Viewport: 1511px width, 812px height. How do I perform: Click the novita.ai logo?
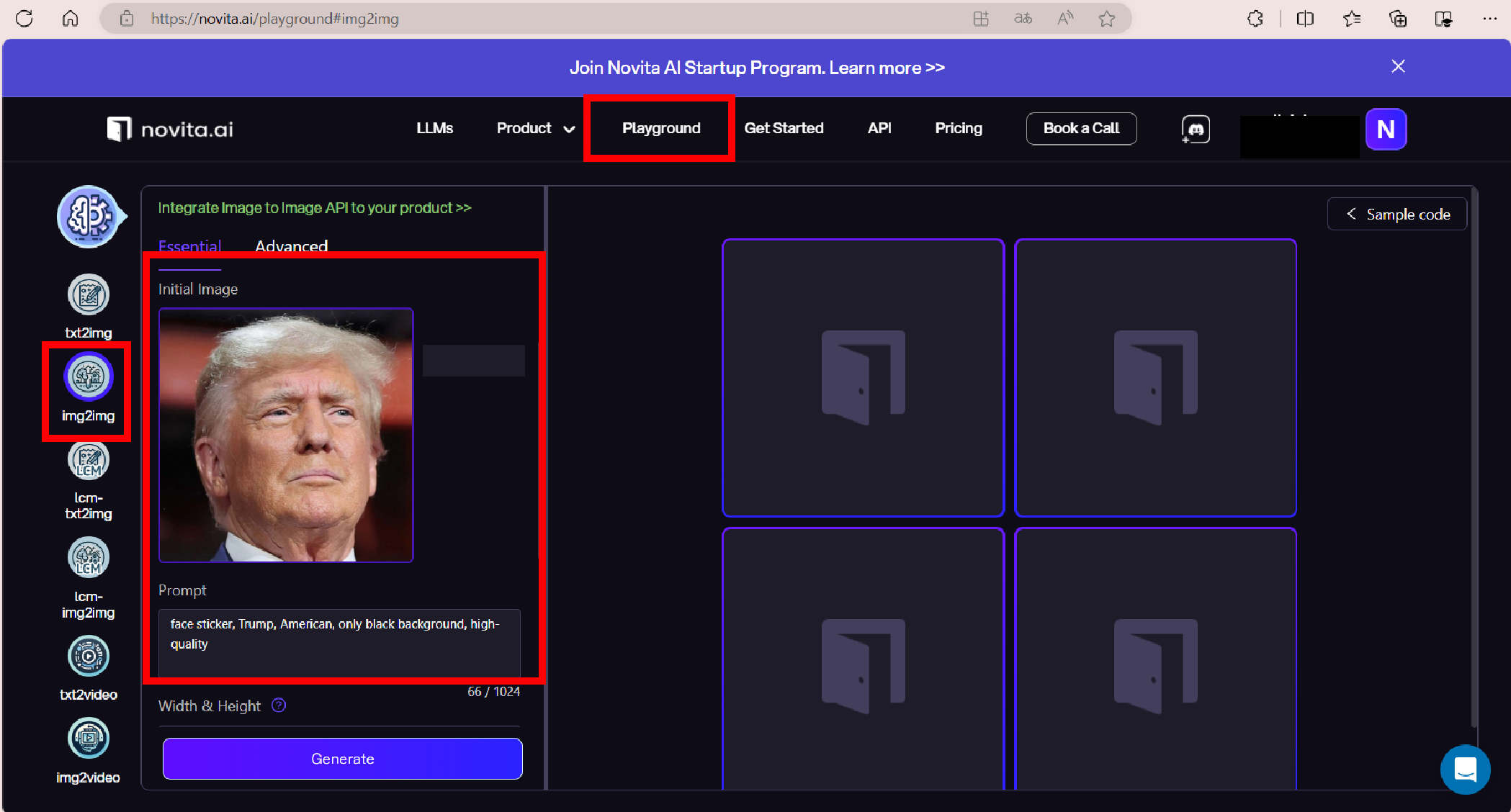coord(171,129)
